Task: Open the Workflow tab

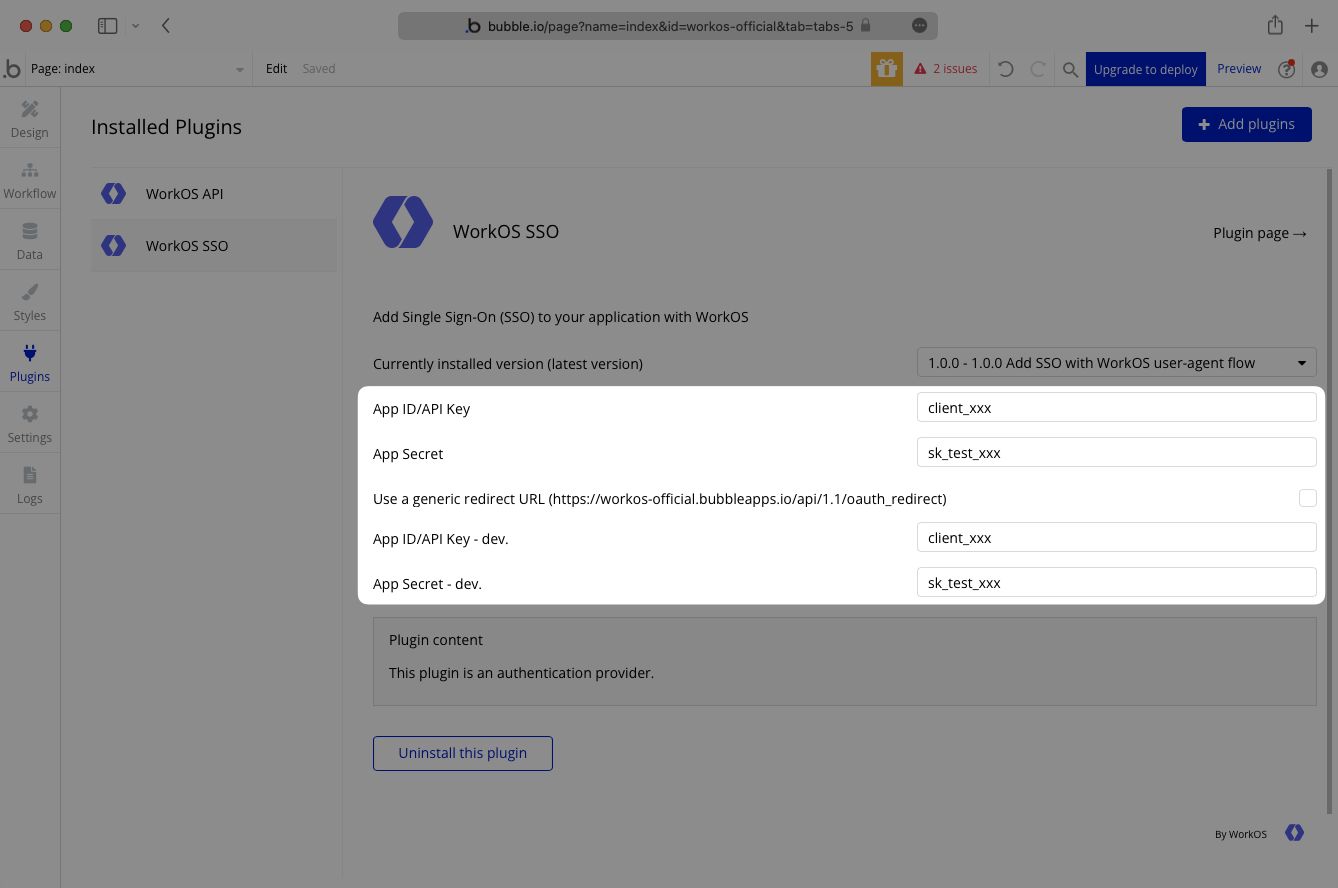Action: (29, 180)
